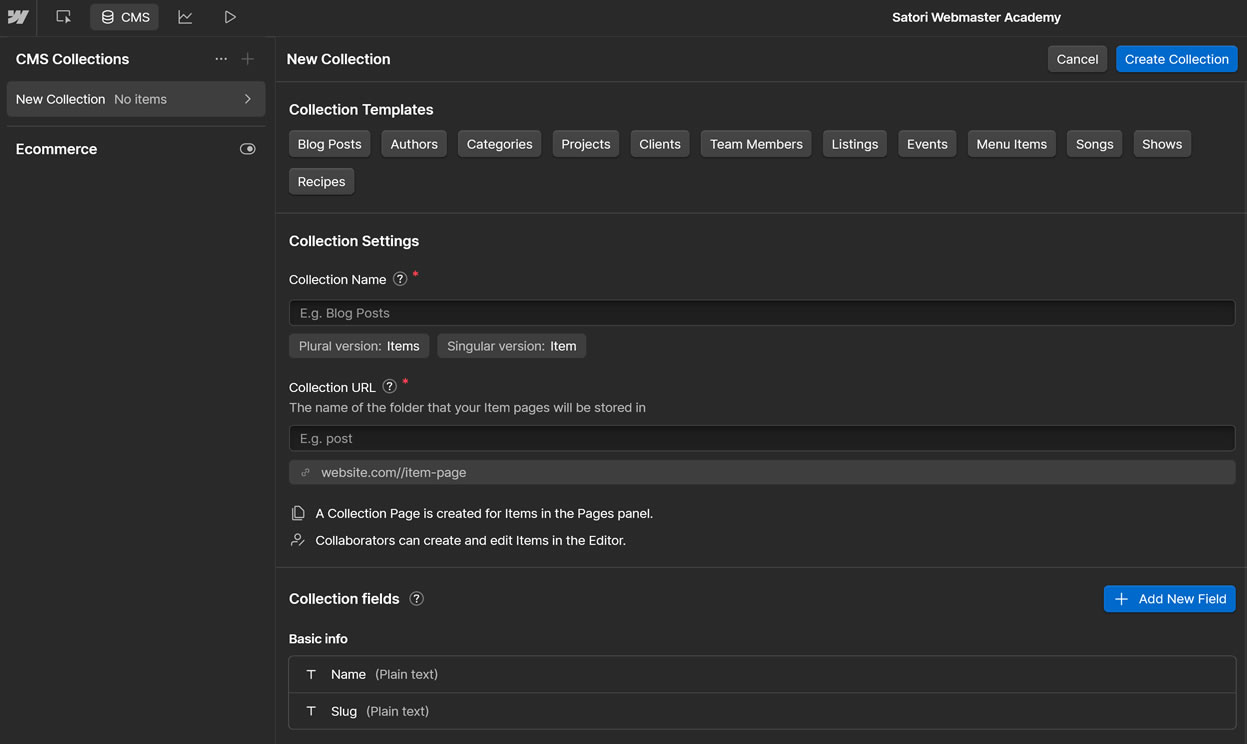Click the link icon beside website.com URL

point(306,472)
